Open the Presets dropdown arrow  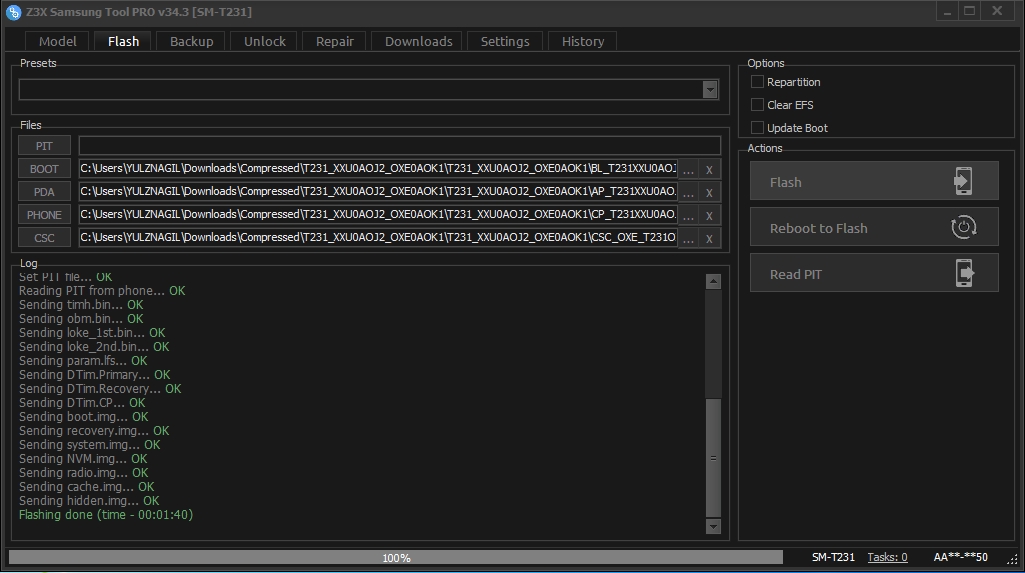710,90
